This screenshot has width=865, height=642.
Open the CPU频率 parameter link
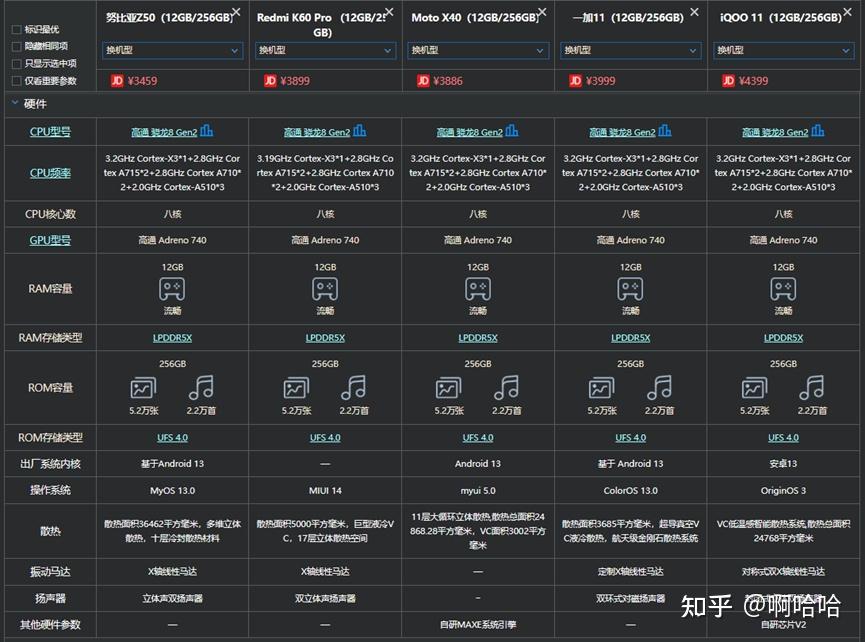click(x=50, y=173)
